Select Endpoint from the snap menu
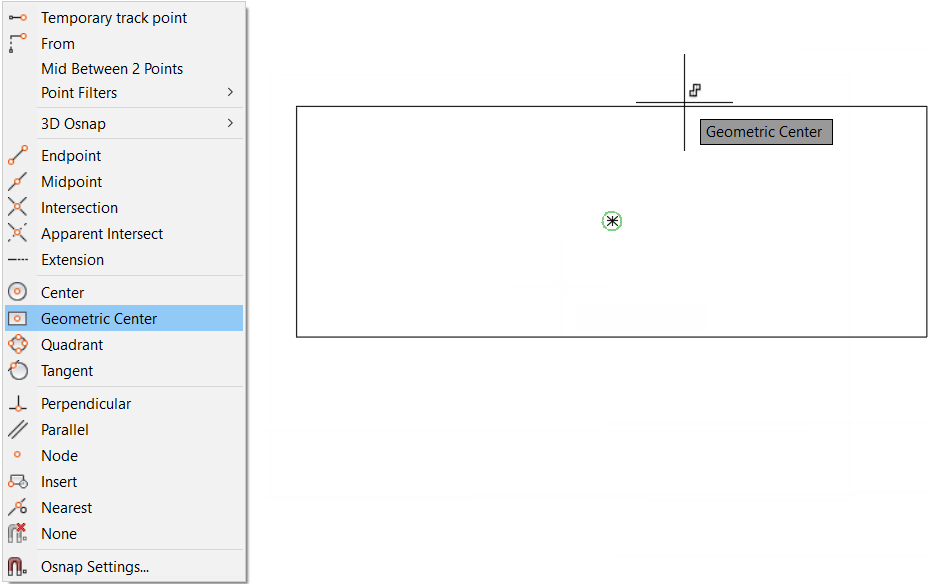Viewport: 929px width, 584px height. pos(71,156)
